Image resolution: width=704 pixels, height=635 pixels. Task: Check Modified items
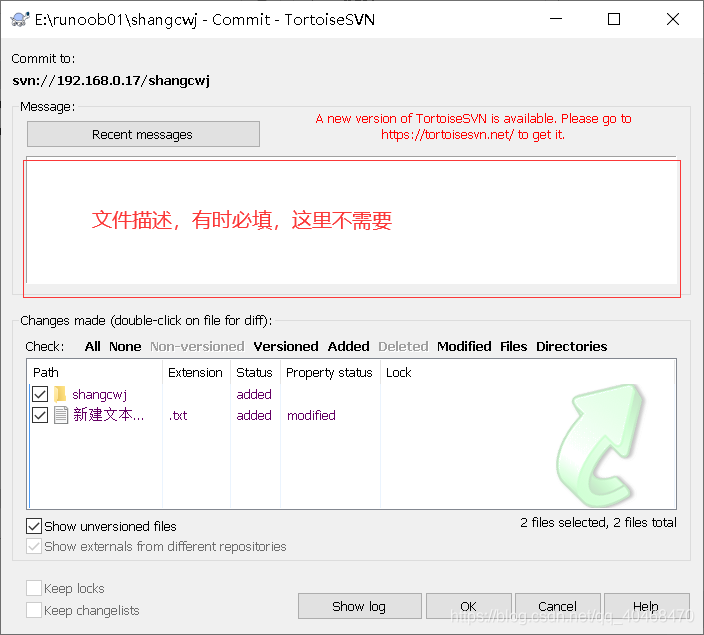464,346
